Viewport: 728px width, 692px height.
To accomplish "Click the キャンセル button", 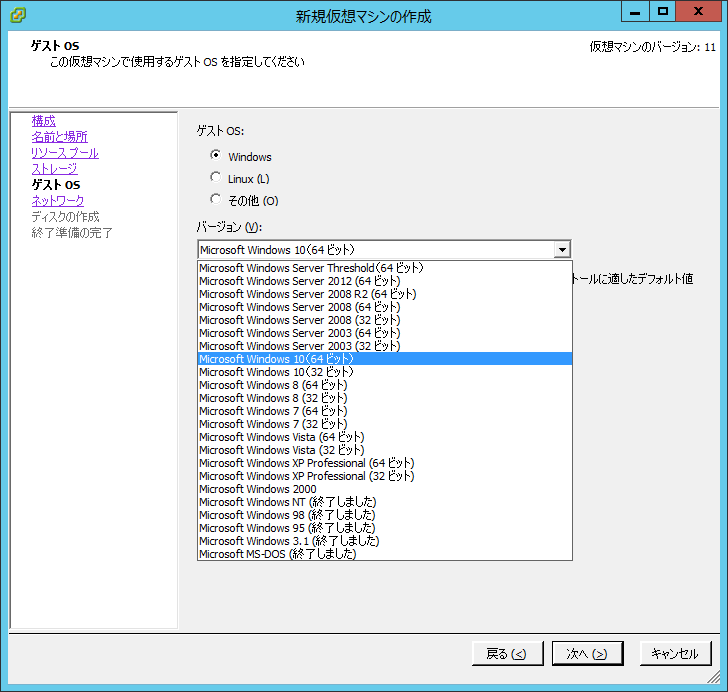I will pos(676,653).
